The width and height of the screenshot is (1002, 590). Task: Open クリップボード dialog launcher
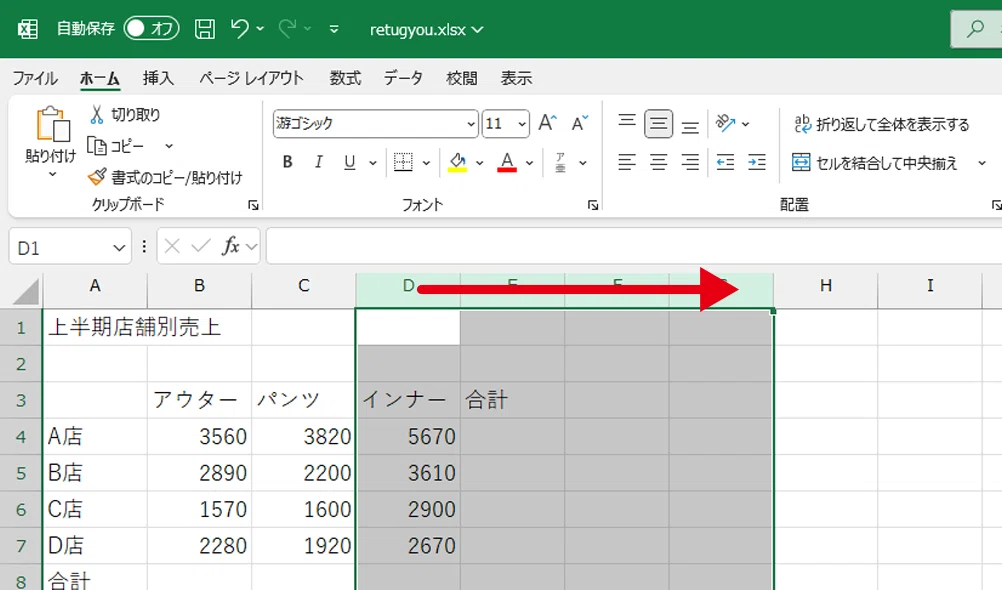pos(253,205)
